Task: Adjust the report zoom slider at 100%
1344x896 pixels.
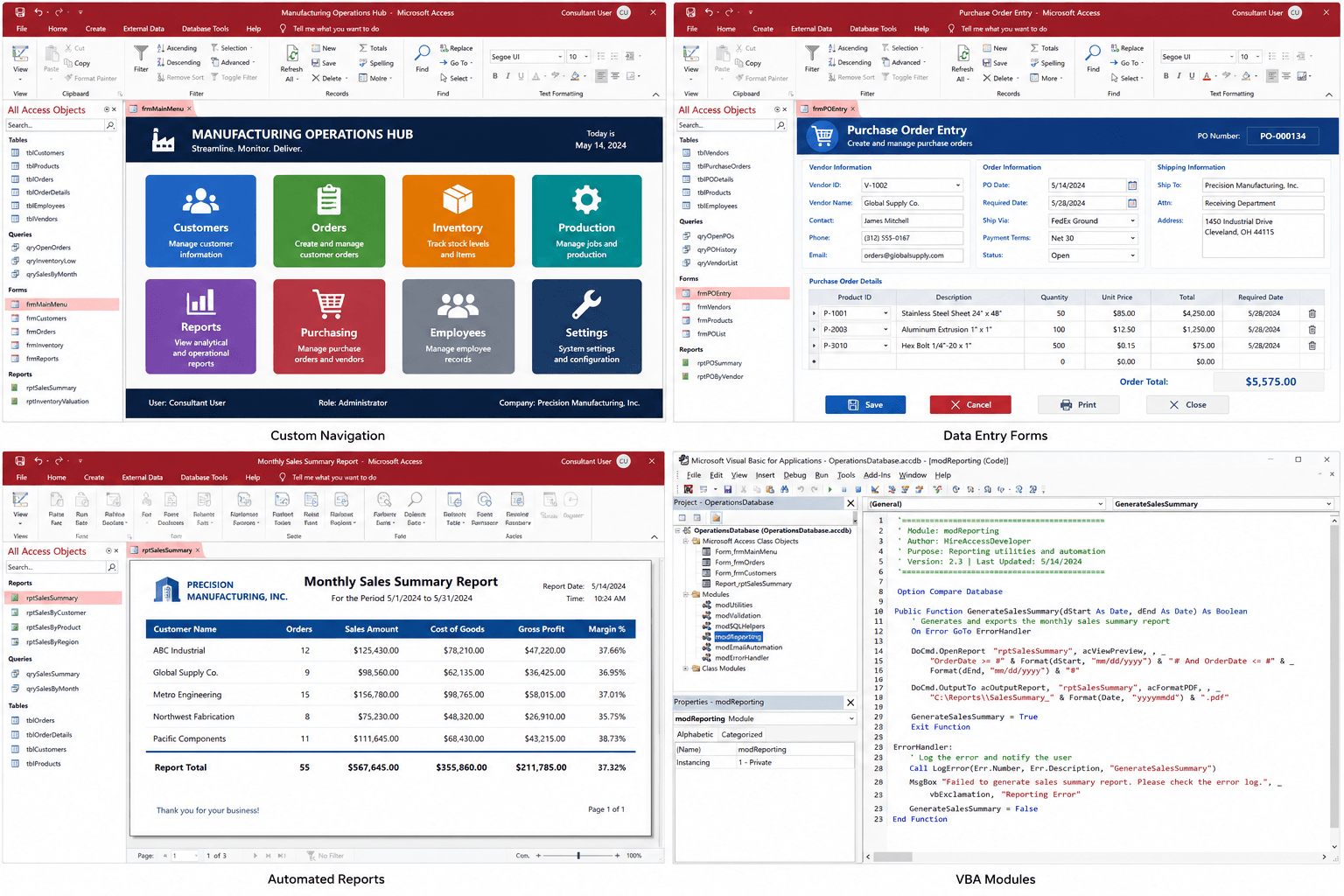Action: pos(578,856)
